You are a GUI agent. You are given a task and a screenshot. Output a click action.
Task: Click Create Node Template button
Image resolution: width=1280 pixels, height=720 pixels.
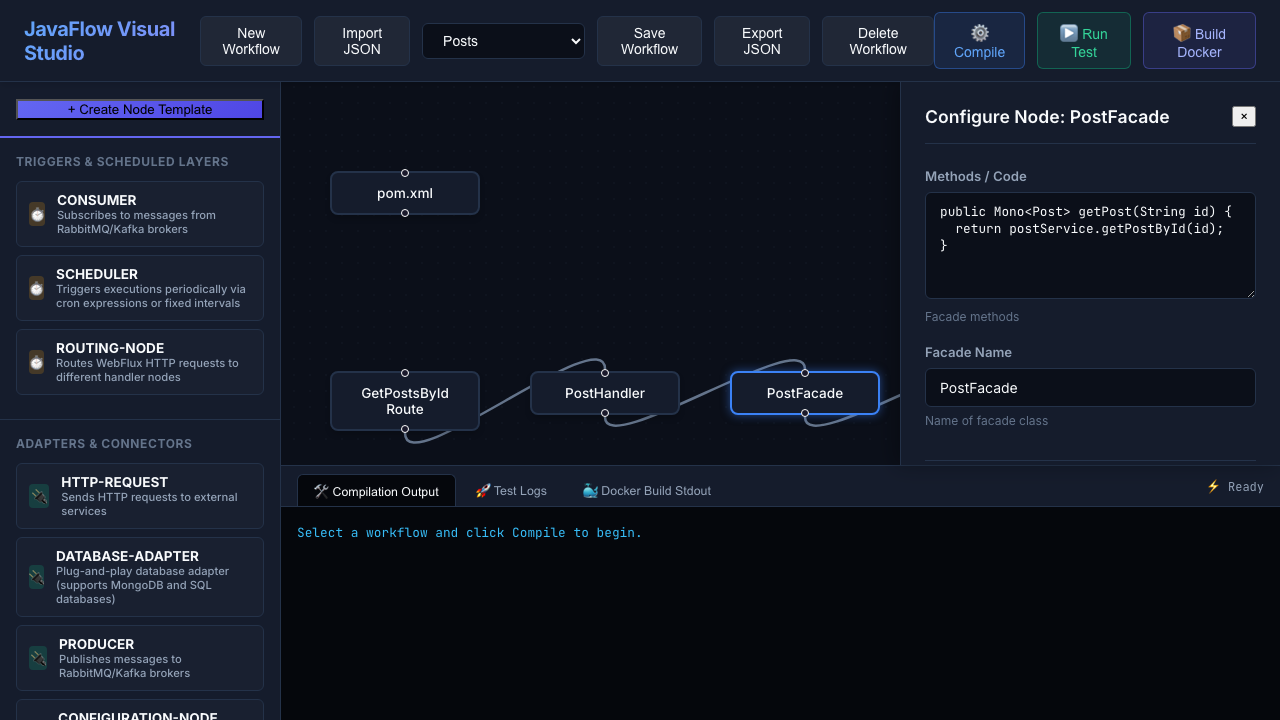tap(140, 109)
